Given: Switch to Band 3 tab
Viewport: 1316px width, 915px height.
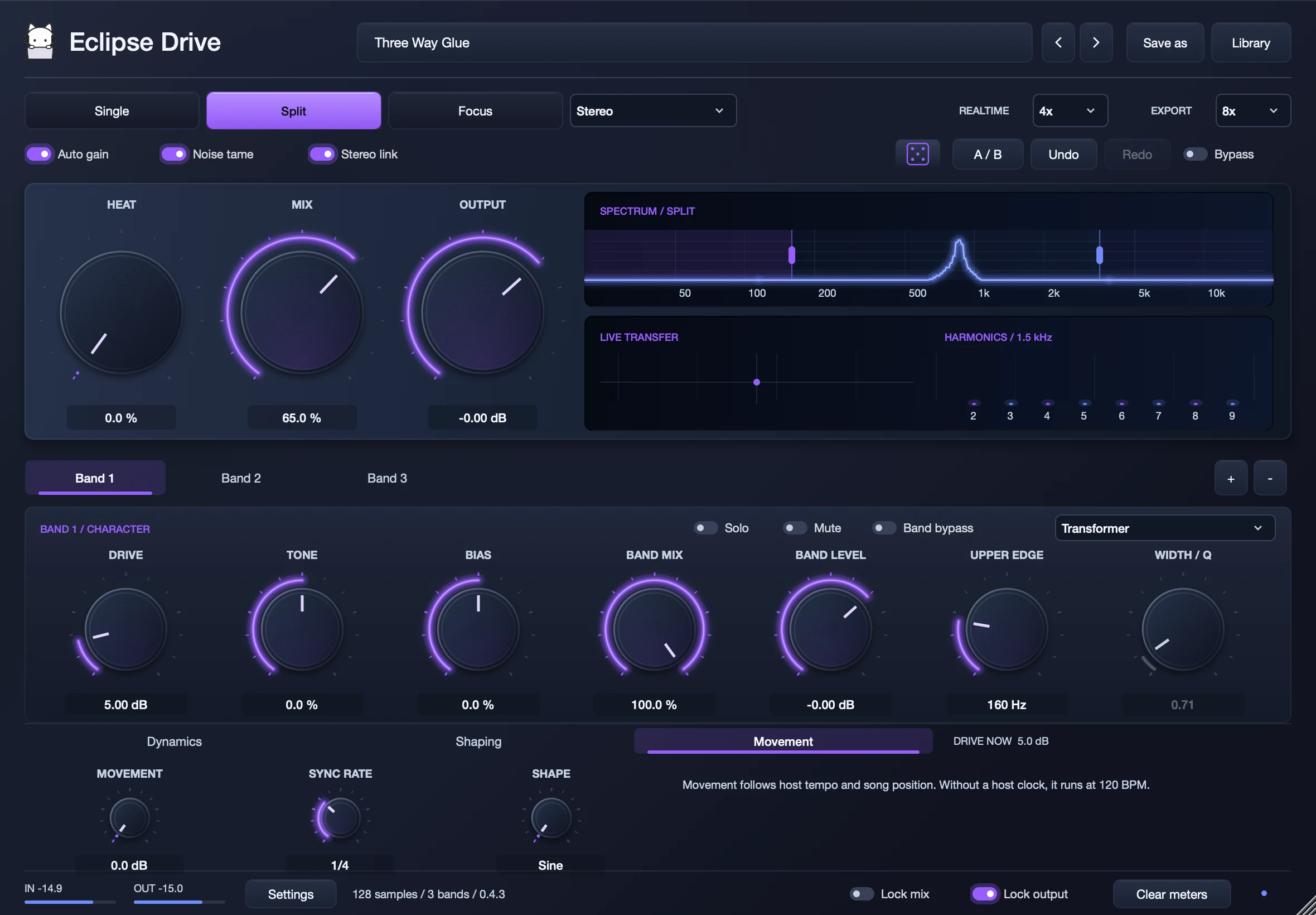Looking at the screenshot, I should [x=388, y=478].
